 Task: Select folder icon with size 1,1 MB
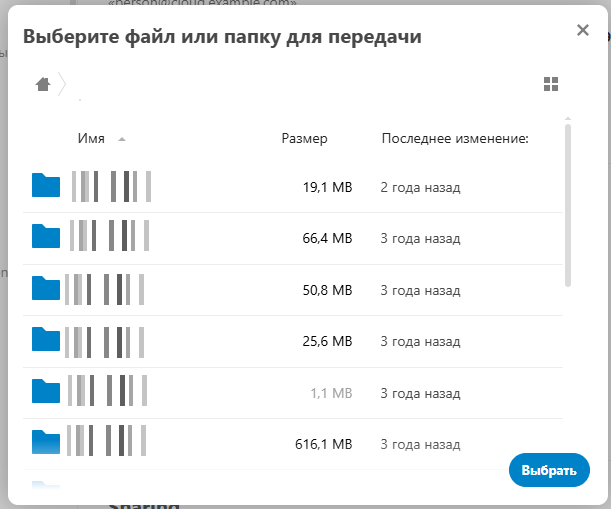tap(46, 392)
